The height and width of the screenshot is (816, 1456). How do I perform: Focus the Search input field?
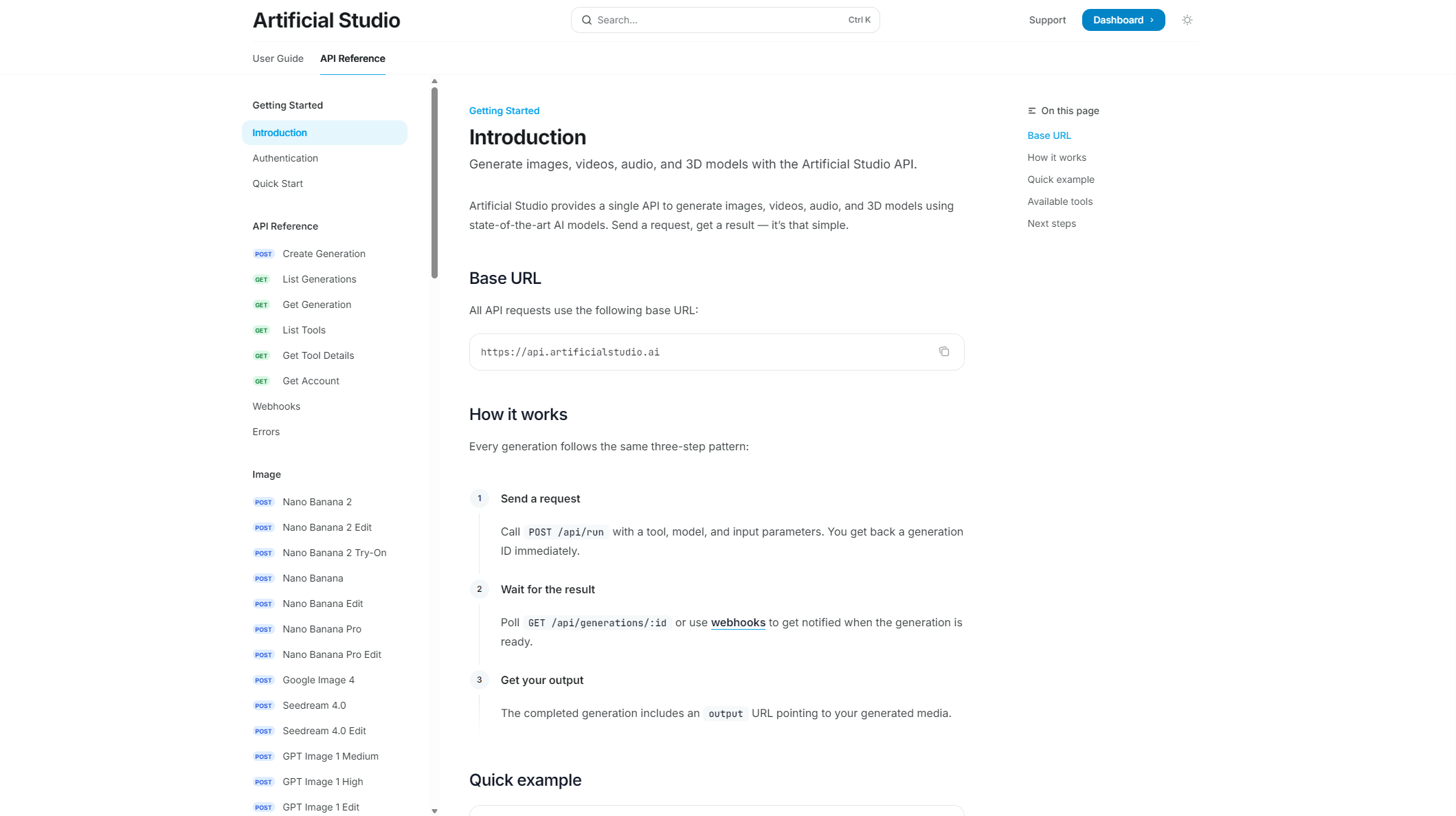point(721,20)
